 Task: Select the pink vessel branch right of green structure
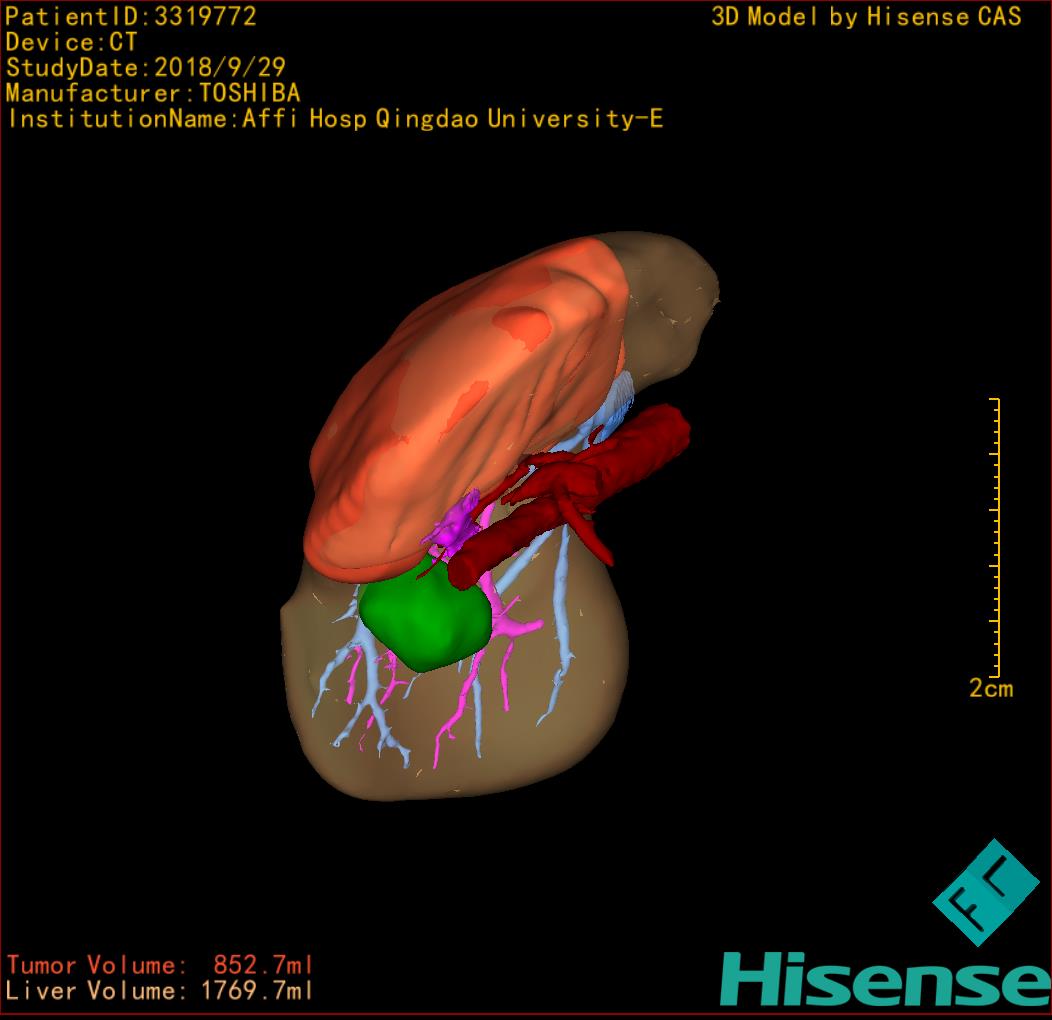tap(517, 626)
